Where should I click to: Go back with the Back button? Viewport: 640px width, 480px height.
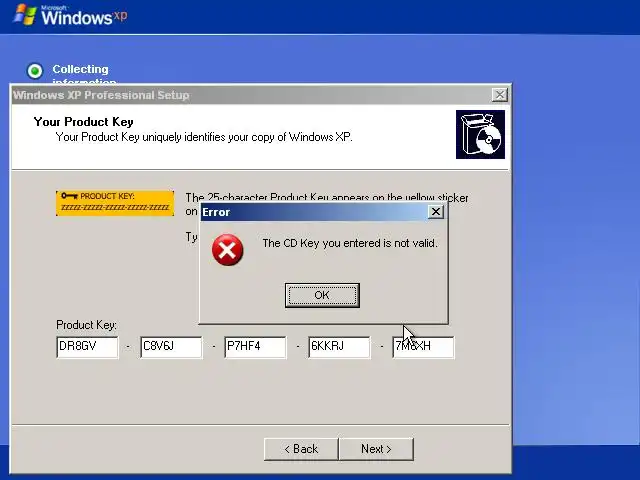(x=301, y=449)
